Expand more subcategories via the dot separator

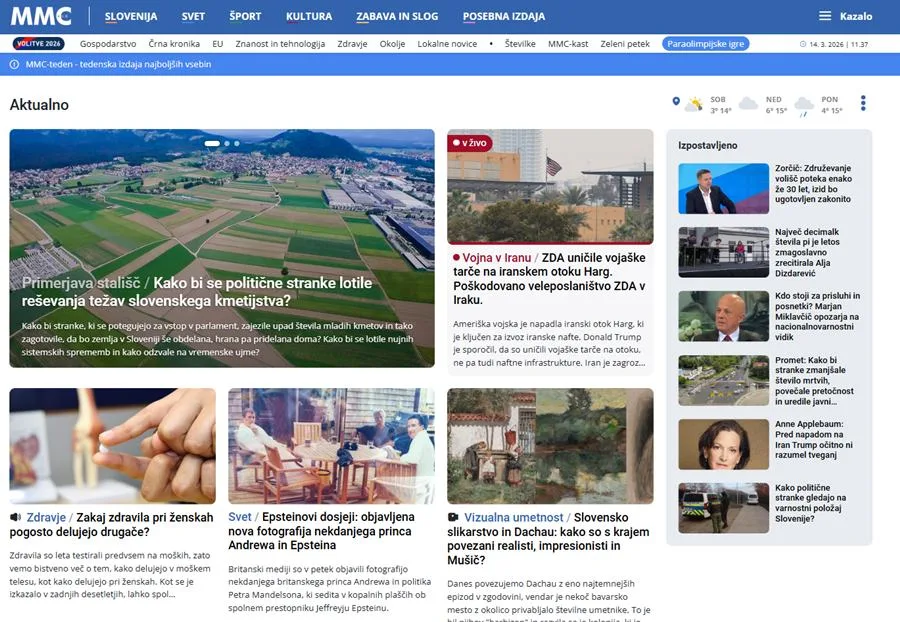tap(491, 44)
